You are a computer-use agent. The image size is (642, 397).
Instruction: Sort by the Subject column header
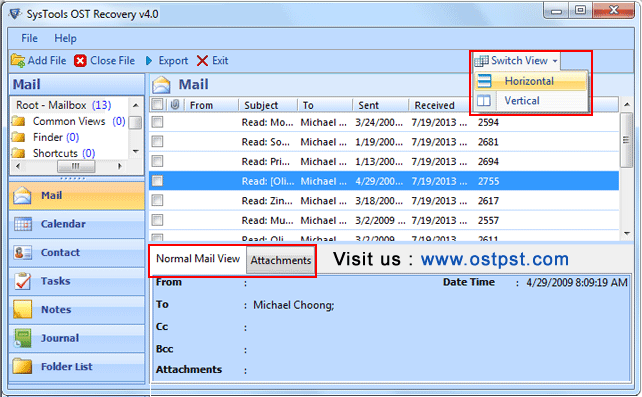[x=268, y=105]
